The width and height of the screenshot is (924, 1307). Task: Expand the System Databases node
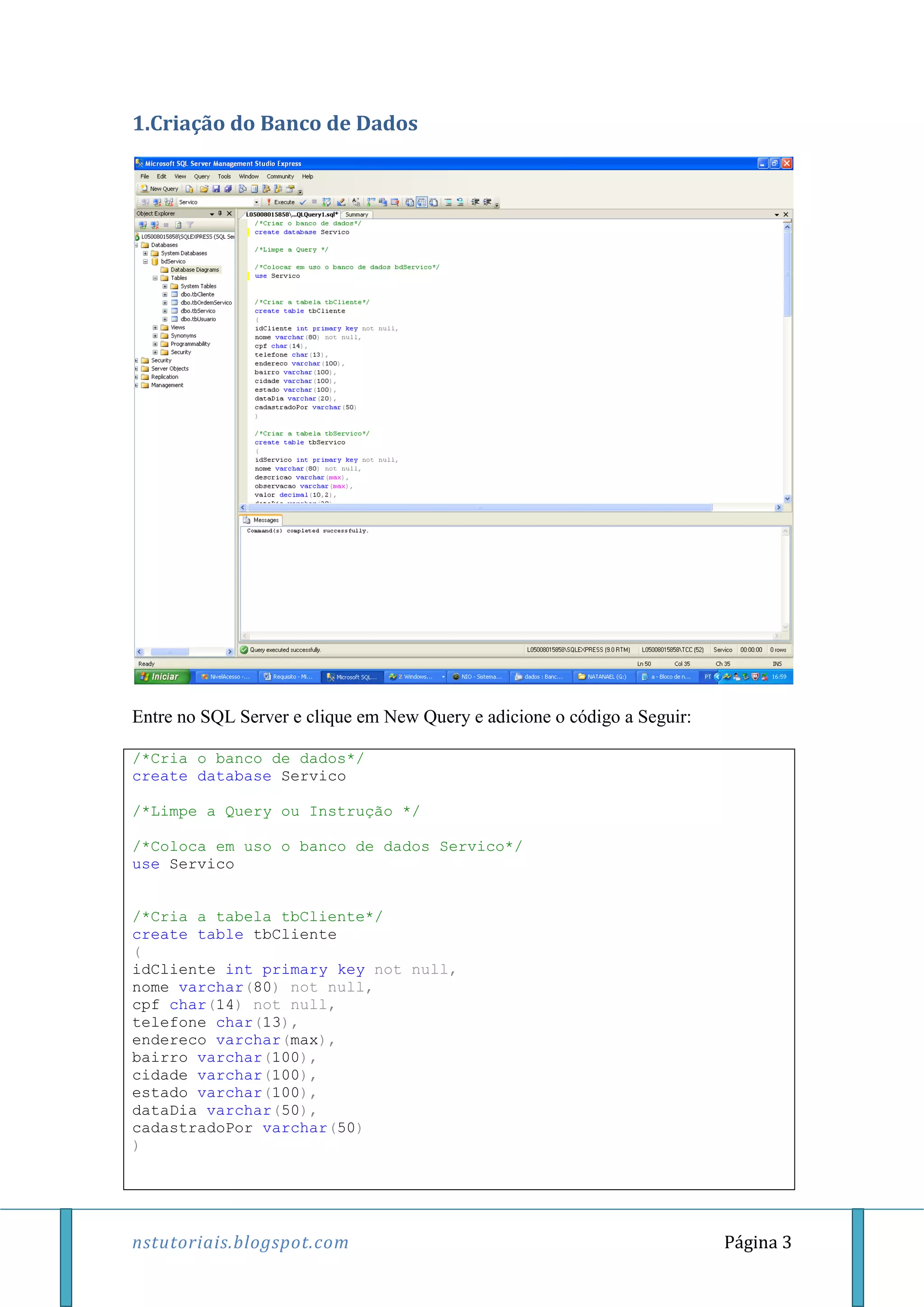145,253
